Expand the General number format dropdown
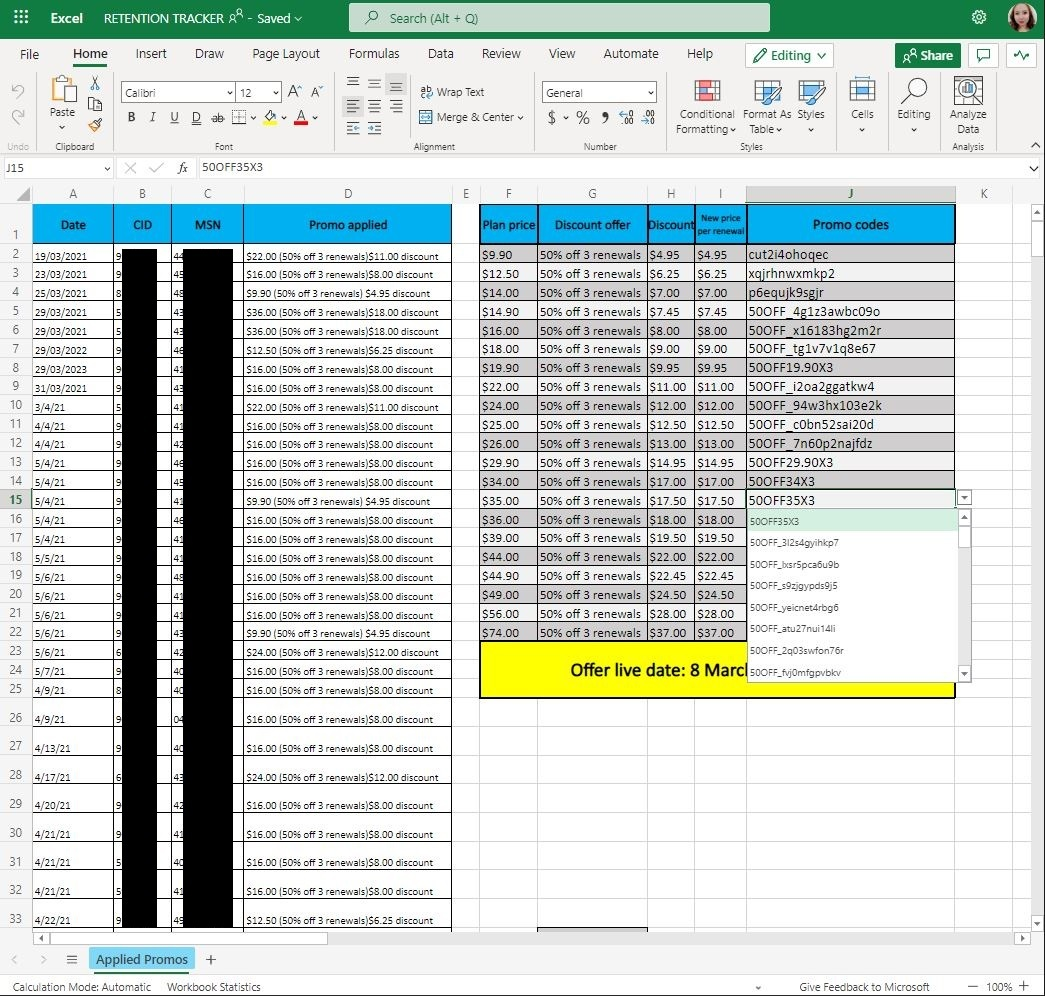This screenshot has height=996, width=1045. (650, 93)
